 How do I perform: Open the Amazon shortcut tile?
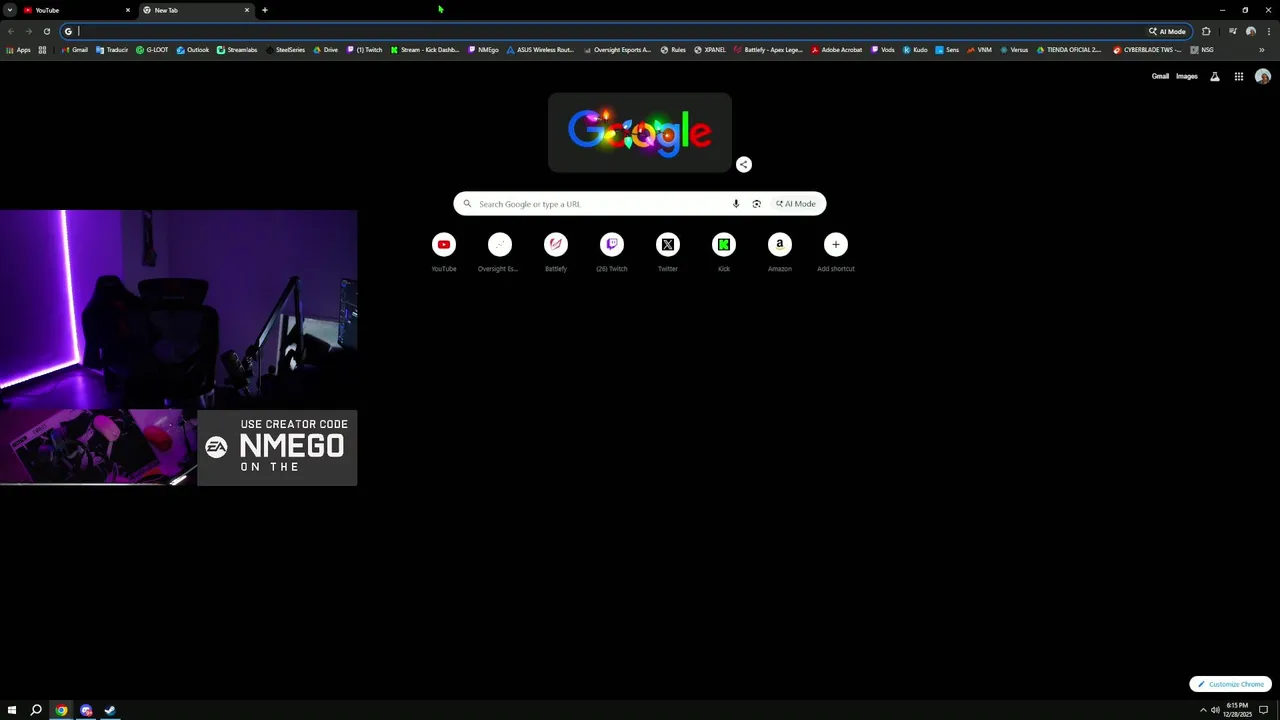(780, 252)
